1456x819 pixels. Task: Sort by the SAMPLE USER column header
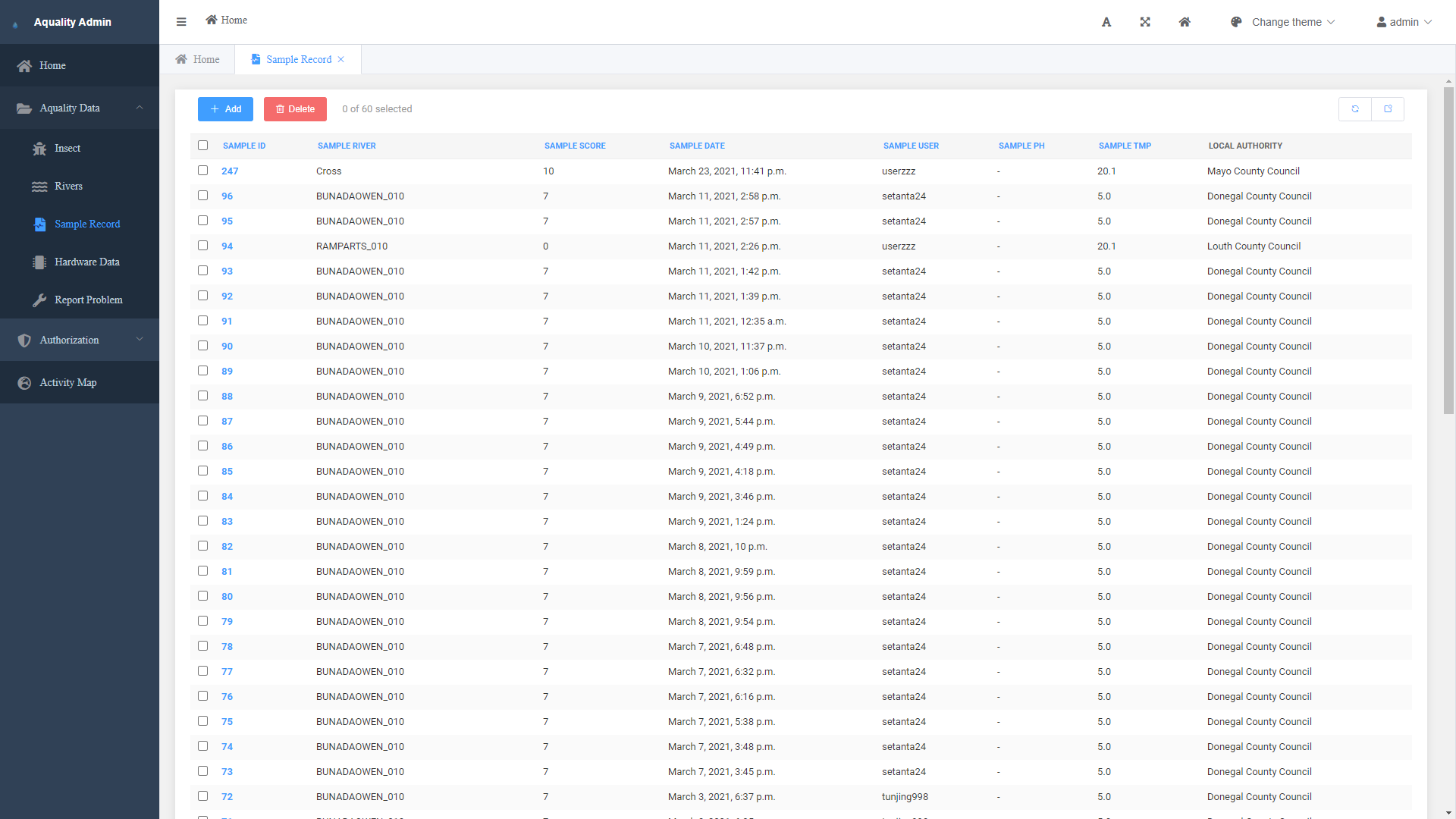(911, 146)
